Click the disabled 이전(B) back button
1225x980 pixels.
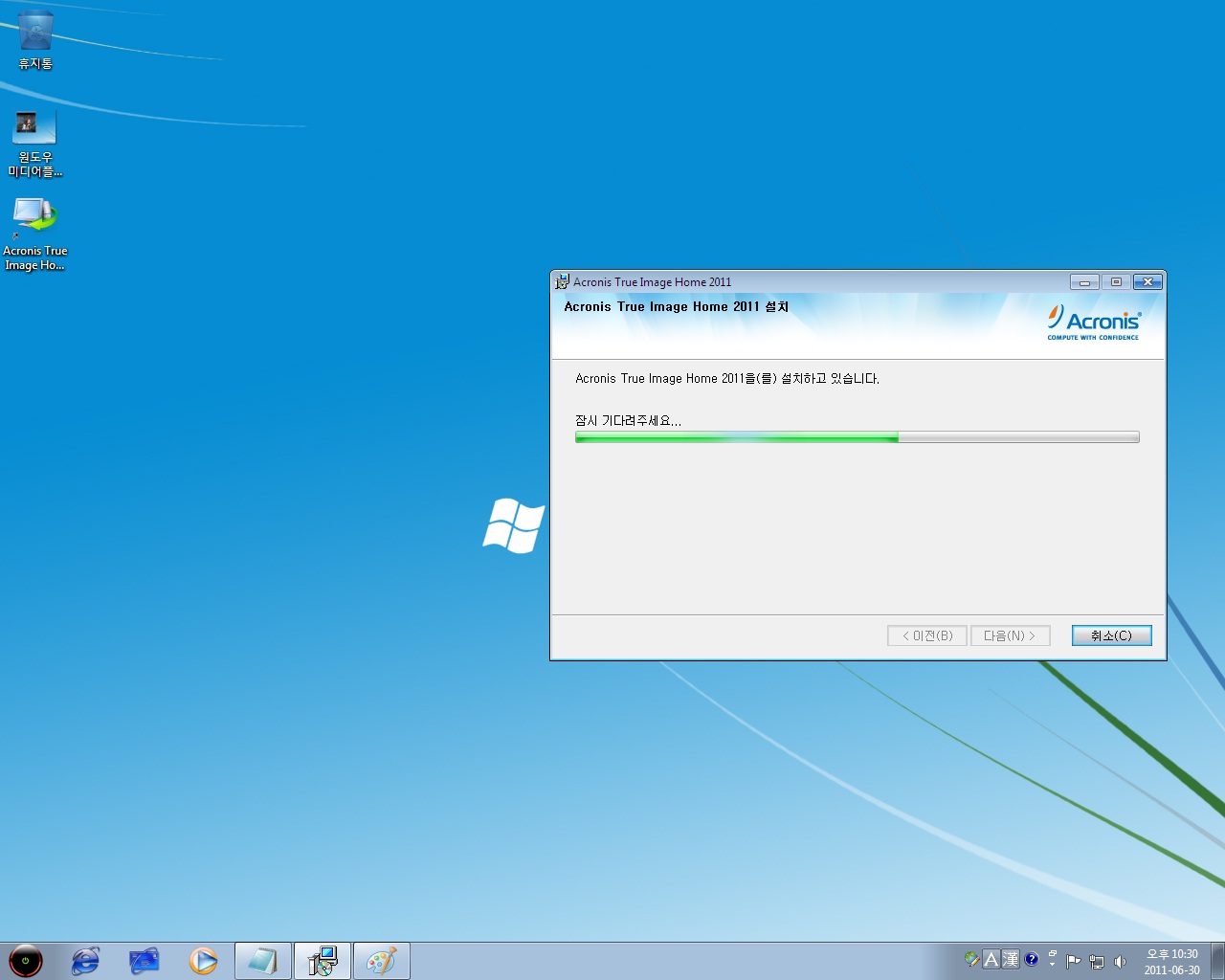(x=927, y=635)
